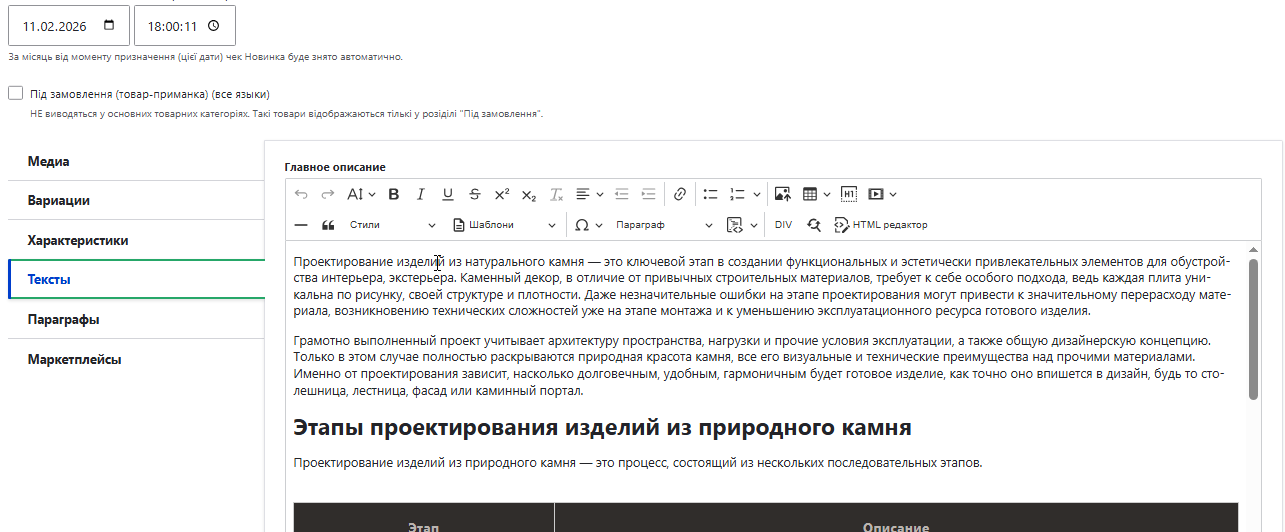The height and width of the screenshot is (532, 1285).
Task: Click the Главное описание label
Action: point(335,167)
